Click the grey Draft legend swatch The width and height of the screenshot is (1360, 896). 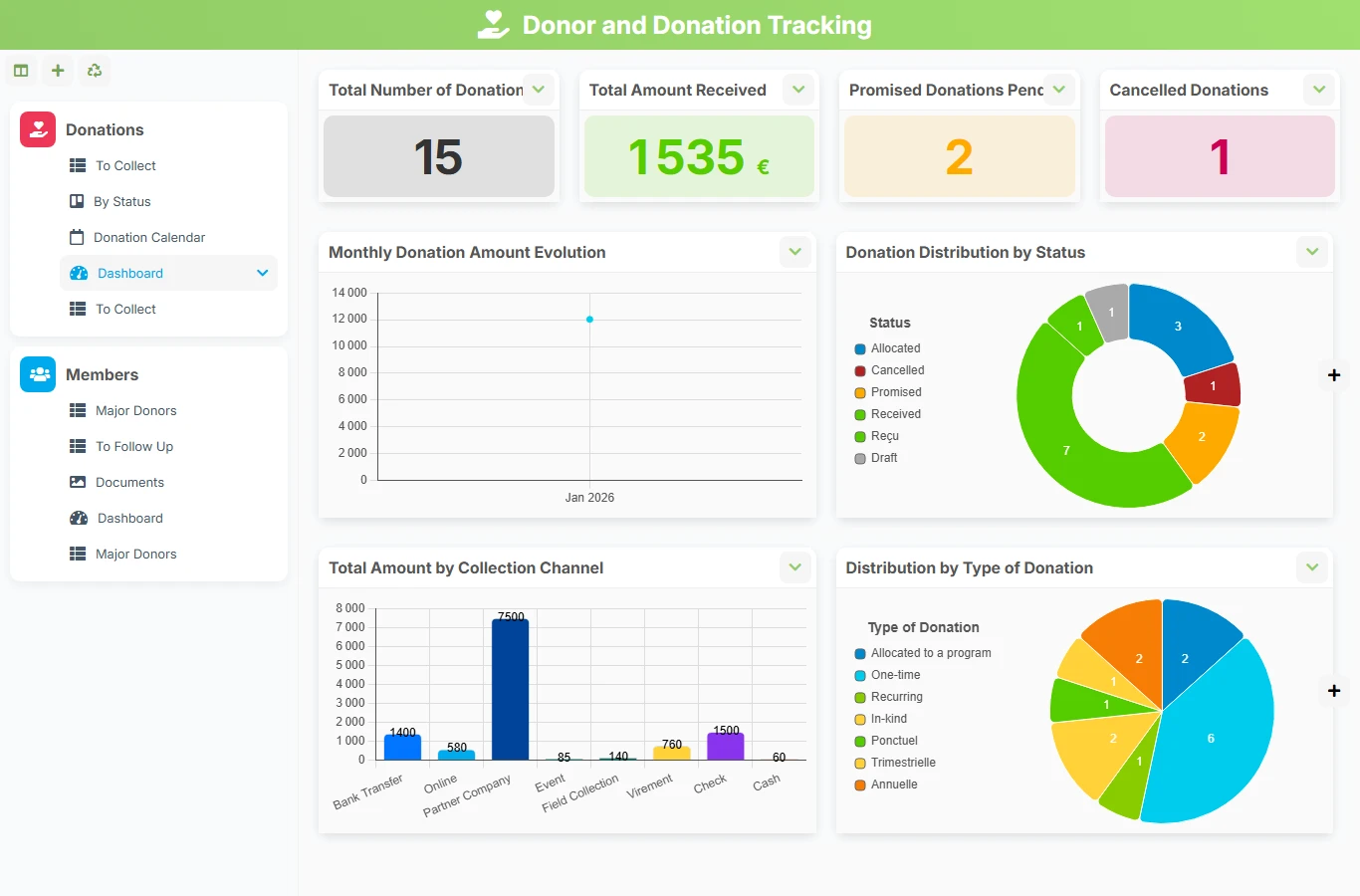(860, 459)
